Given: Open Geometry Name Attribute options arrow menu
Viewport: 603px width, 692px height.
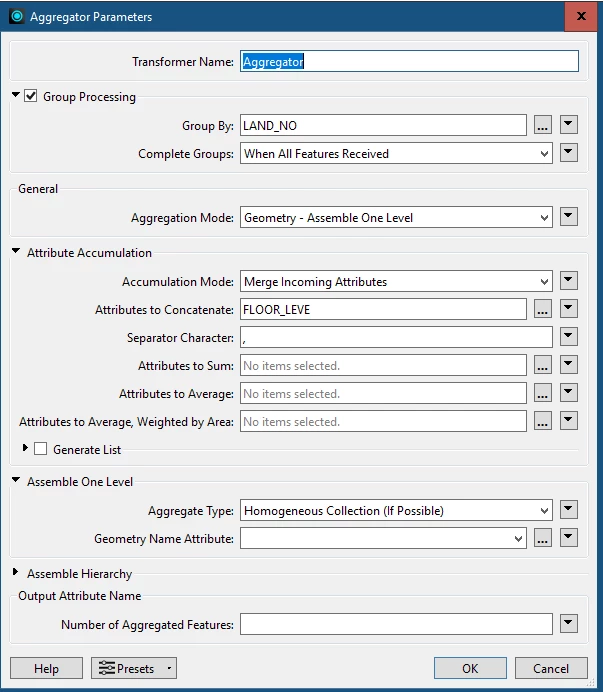Looking at the screenshot, I should coord(569,538).
